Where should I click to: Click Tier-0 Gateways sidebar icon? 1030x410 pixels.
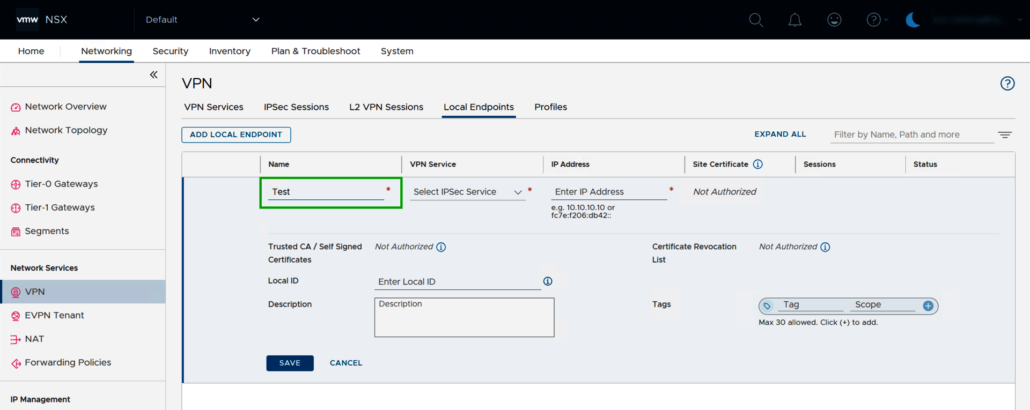click(16, 185)
